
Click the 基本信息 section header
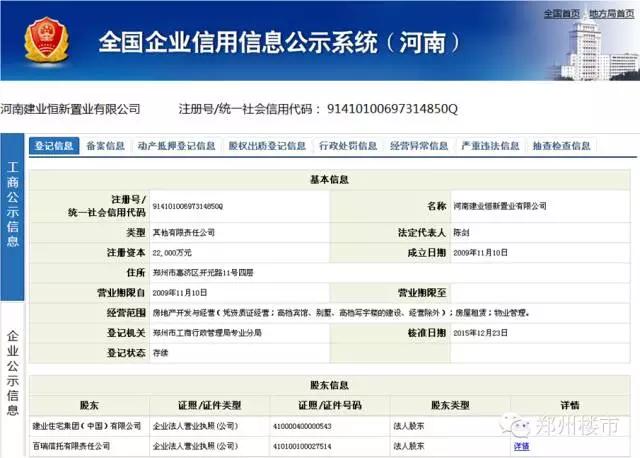[329, 180]
